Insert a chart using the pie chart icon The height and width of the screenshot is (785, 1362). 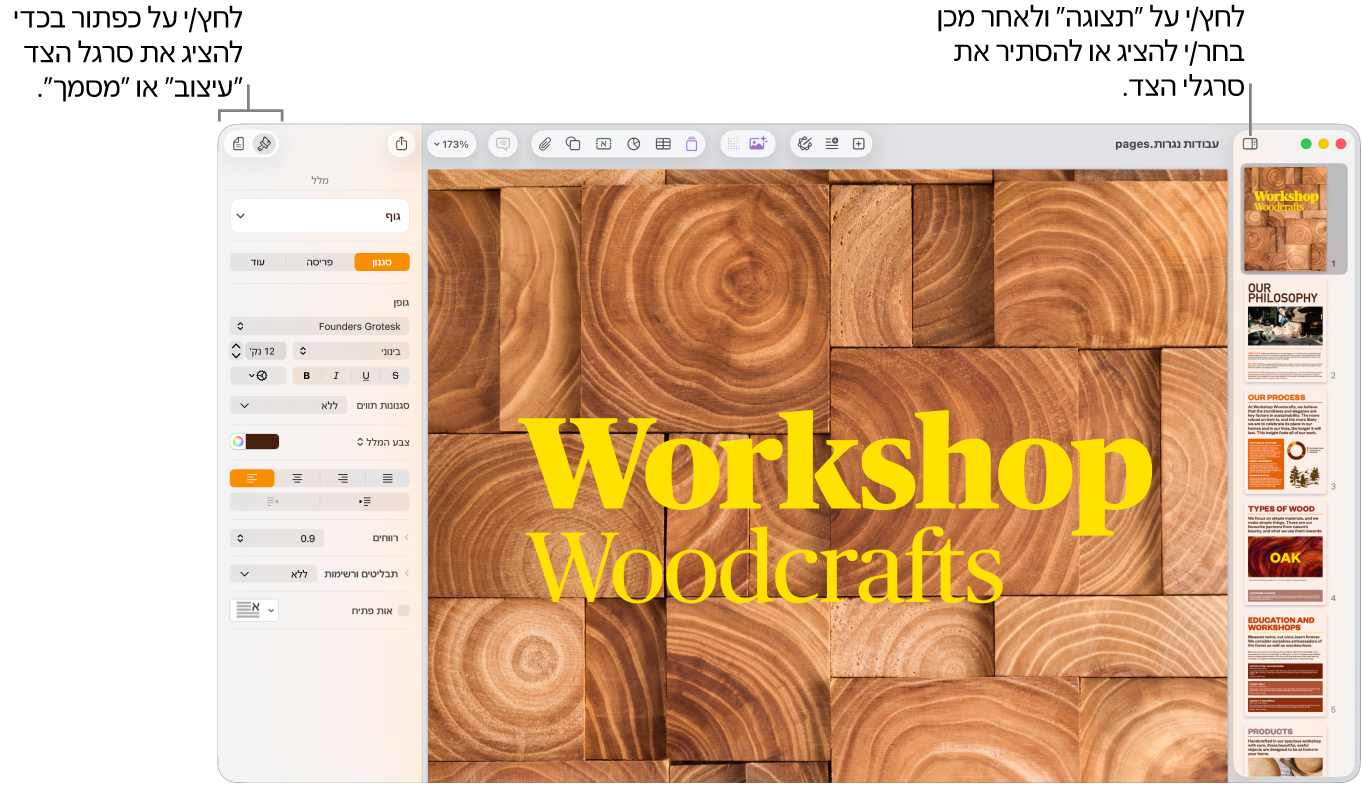tap(633, 144)
